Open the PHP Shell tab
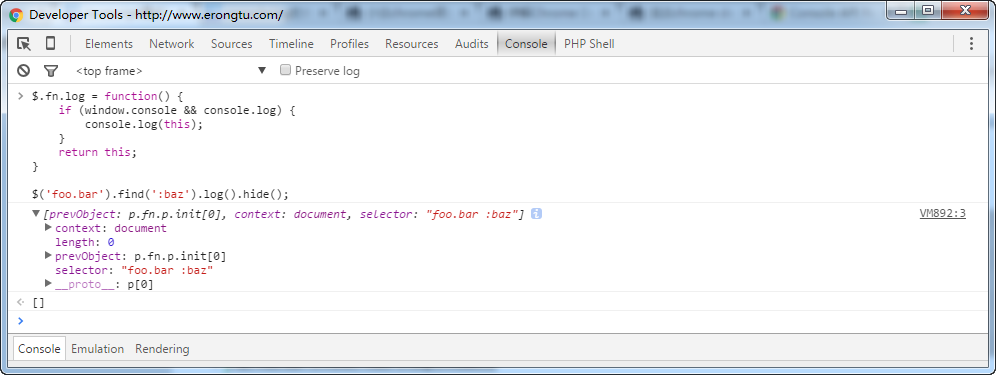This screenshot has width=996, height=375. click(x=589, y=44)
